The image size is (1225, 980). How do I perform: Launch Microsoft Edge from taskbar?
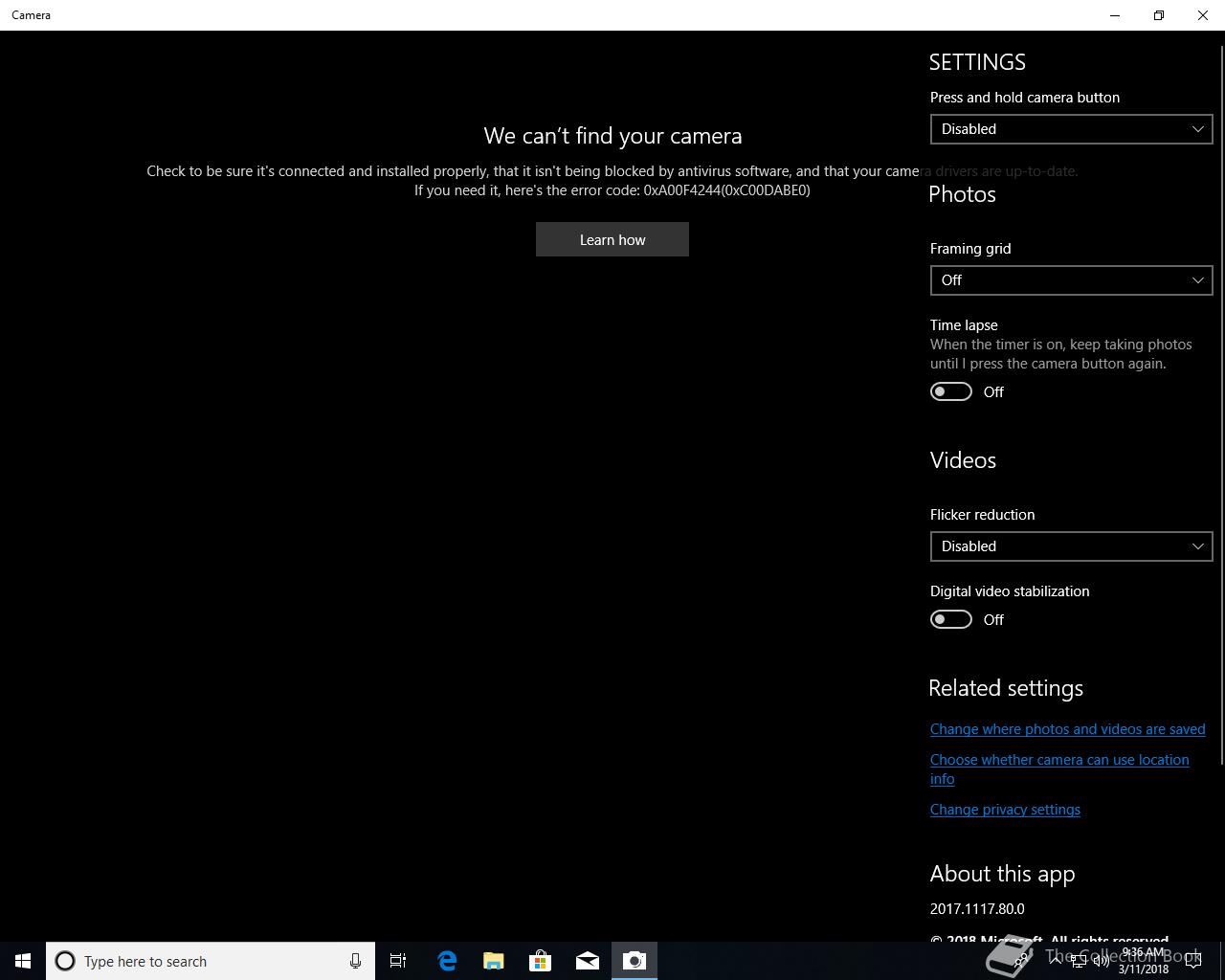click(x=447, y=961)
